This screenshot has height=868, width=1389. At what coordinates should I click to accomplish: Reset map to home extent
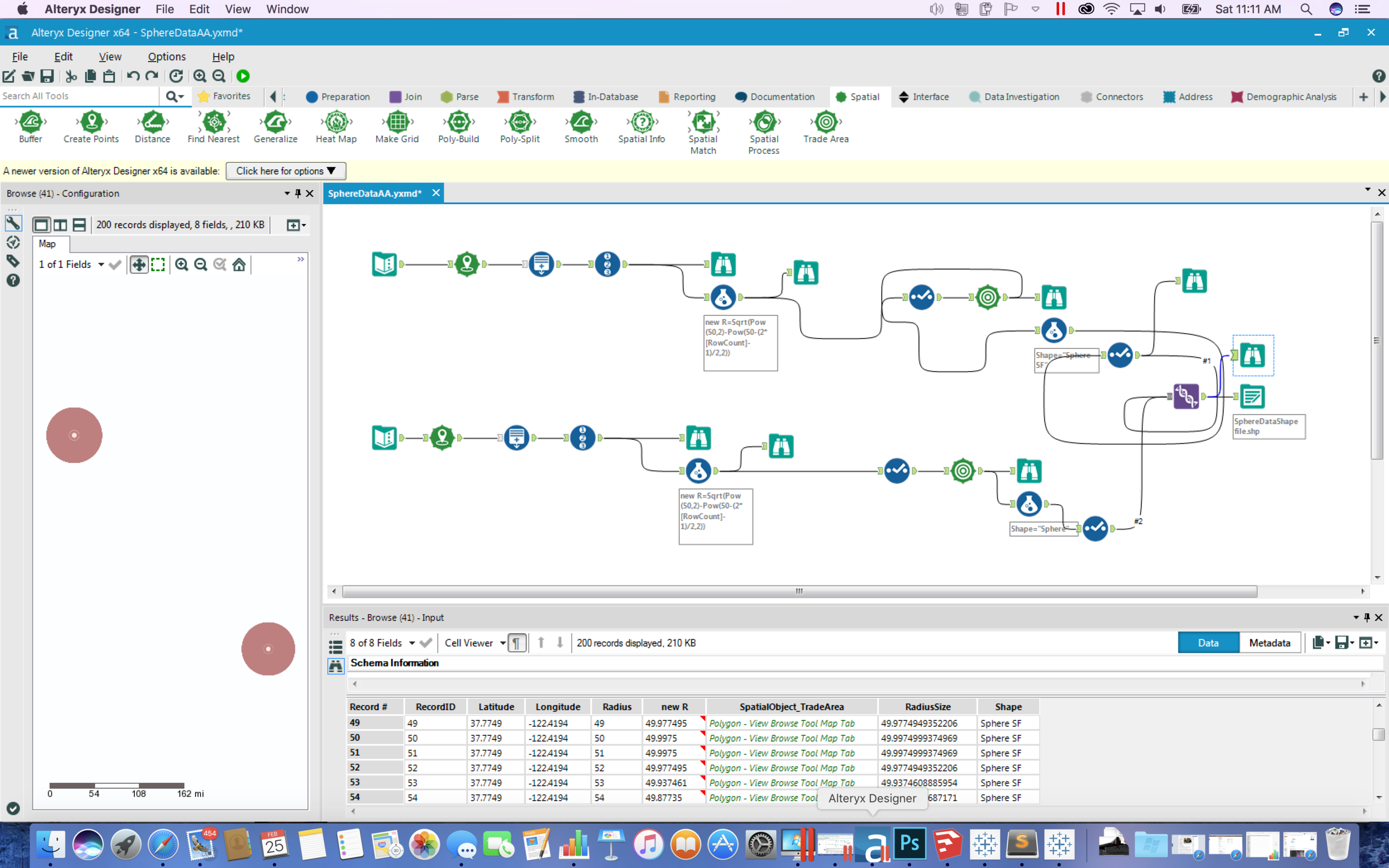tap(239, 264)
